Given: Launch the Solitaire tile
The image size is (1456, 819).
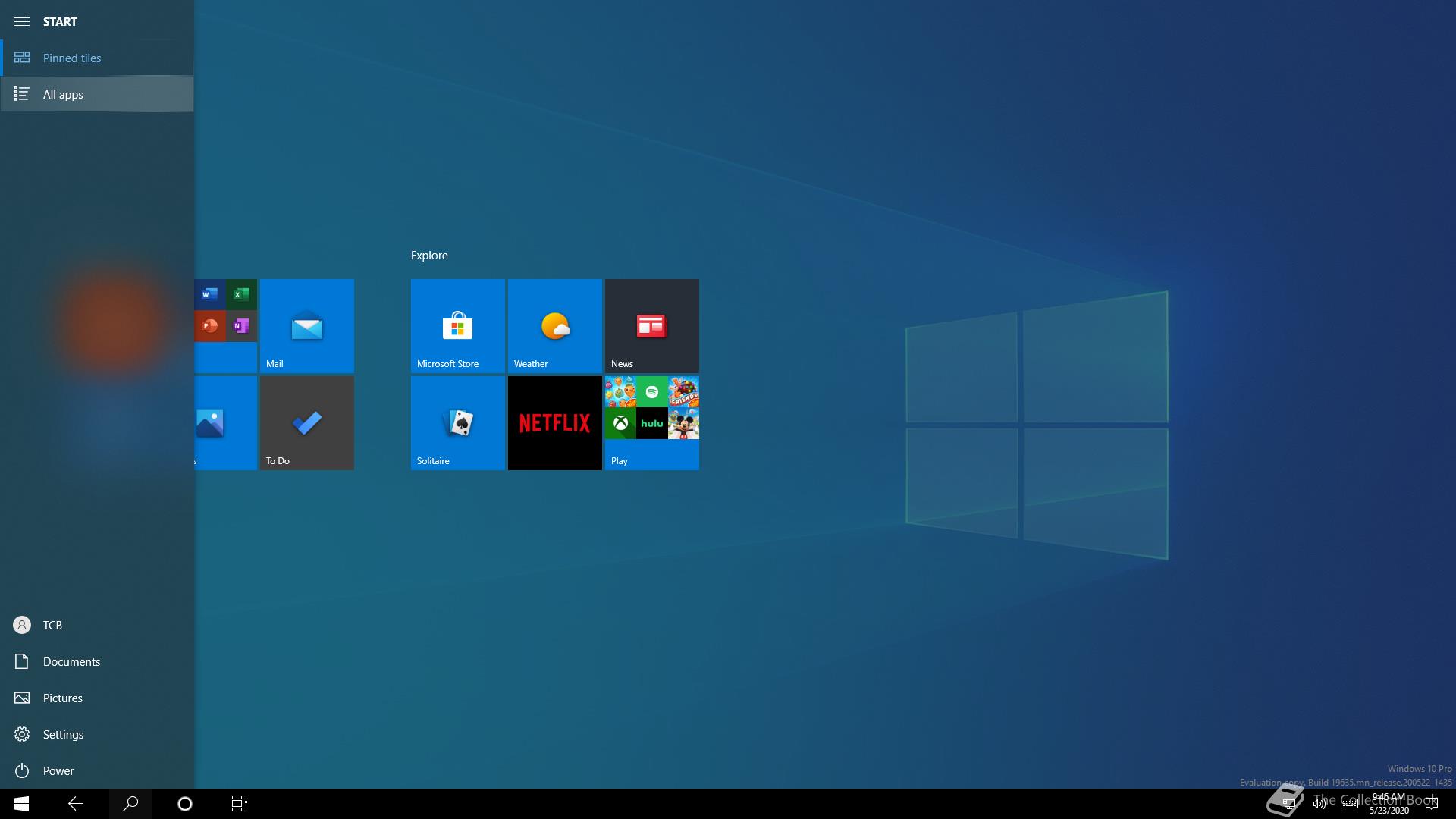Looking at the screenshot, I should [457, 423].
